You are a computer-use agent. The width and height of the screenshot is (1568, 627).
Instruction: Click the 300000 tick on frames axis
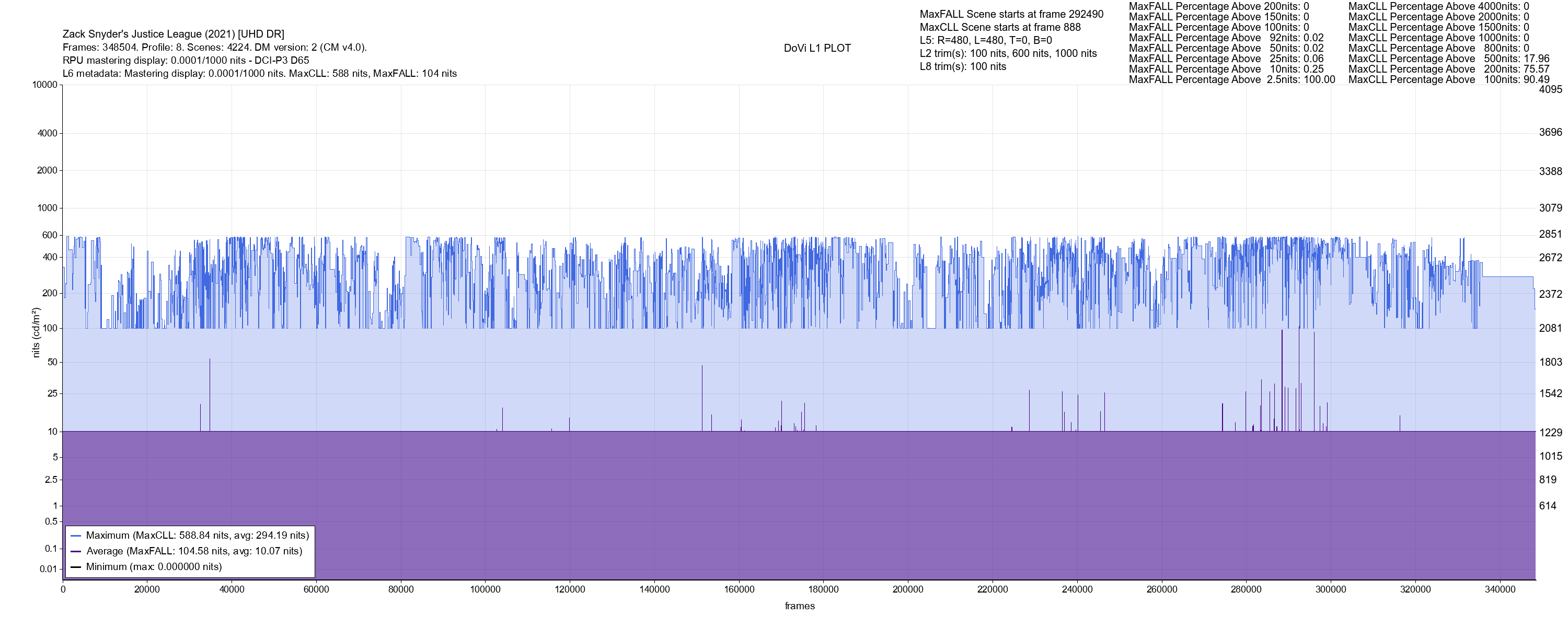(x=1331, y=589)
